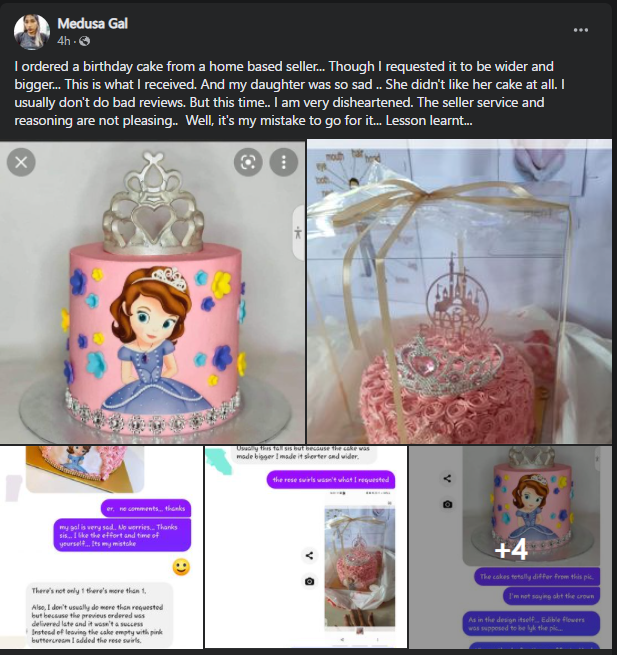Open vertical three-dot menu on cake photo

284,162
